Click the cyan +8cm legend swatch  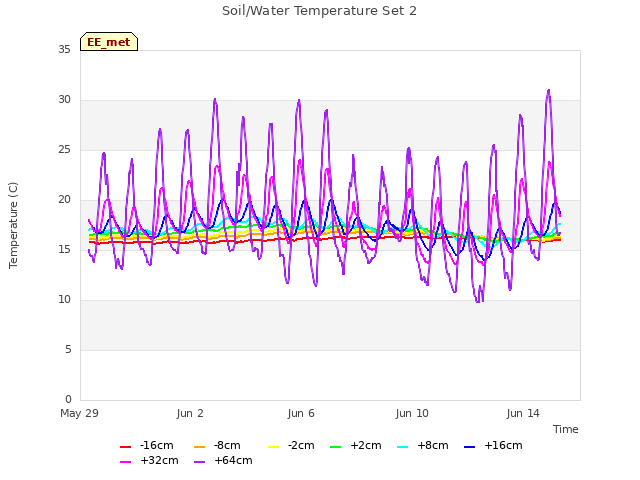[402, 447]
